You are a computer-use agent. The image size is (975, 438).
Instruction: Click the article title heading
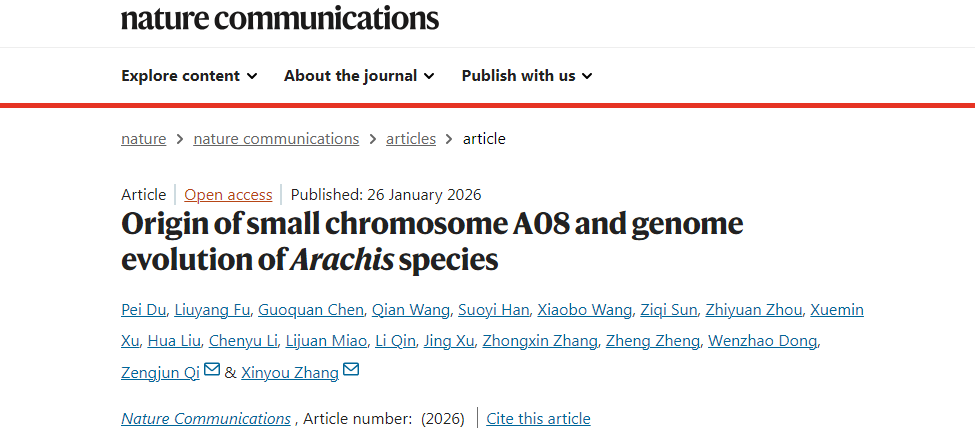coord(432,241)
